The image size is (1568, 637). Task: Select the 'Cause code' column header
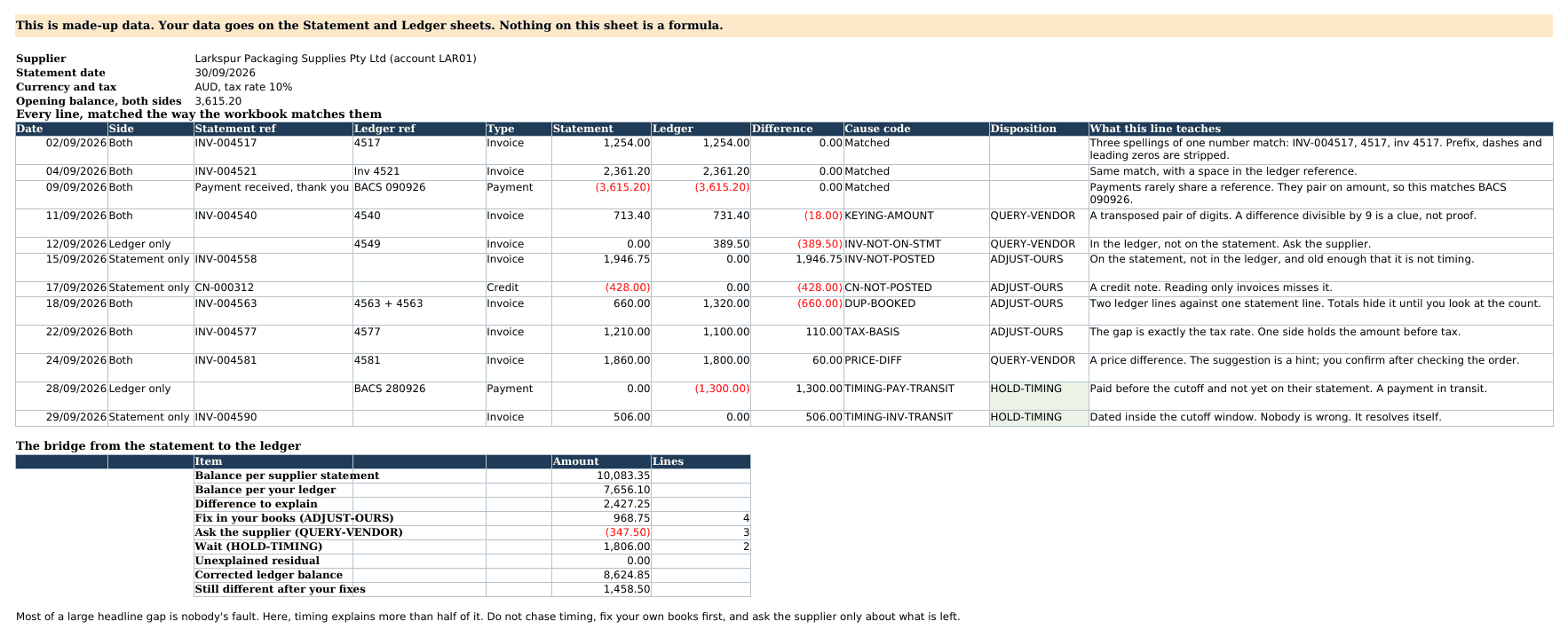tap(915, 129)
